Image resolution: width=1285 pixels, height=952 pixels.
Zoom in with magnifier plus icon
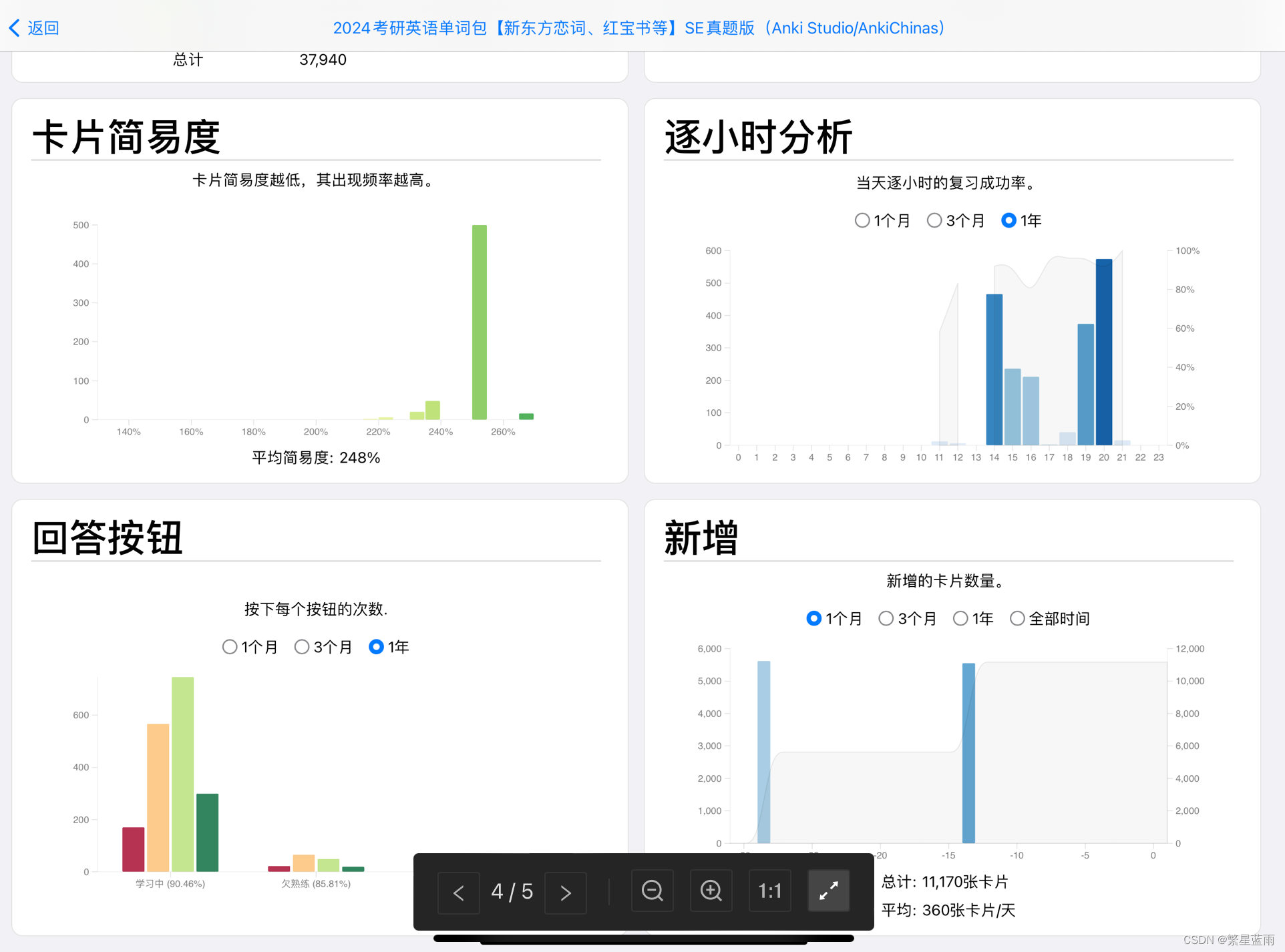coord(711,891)
